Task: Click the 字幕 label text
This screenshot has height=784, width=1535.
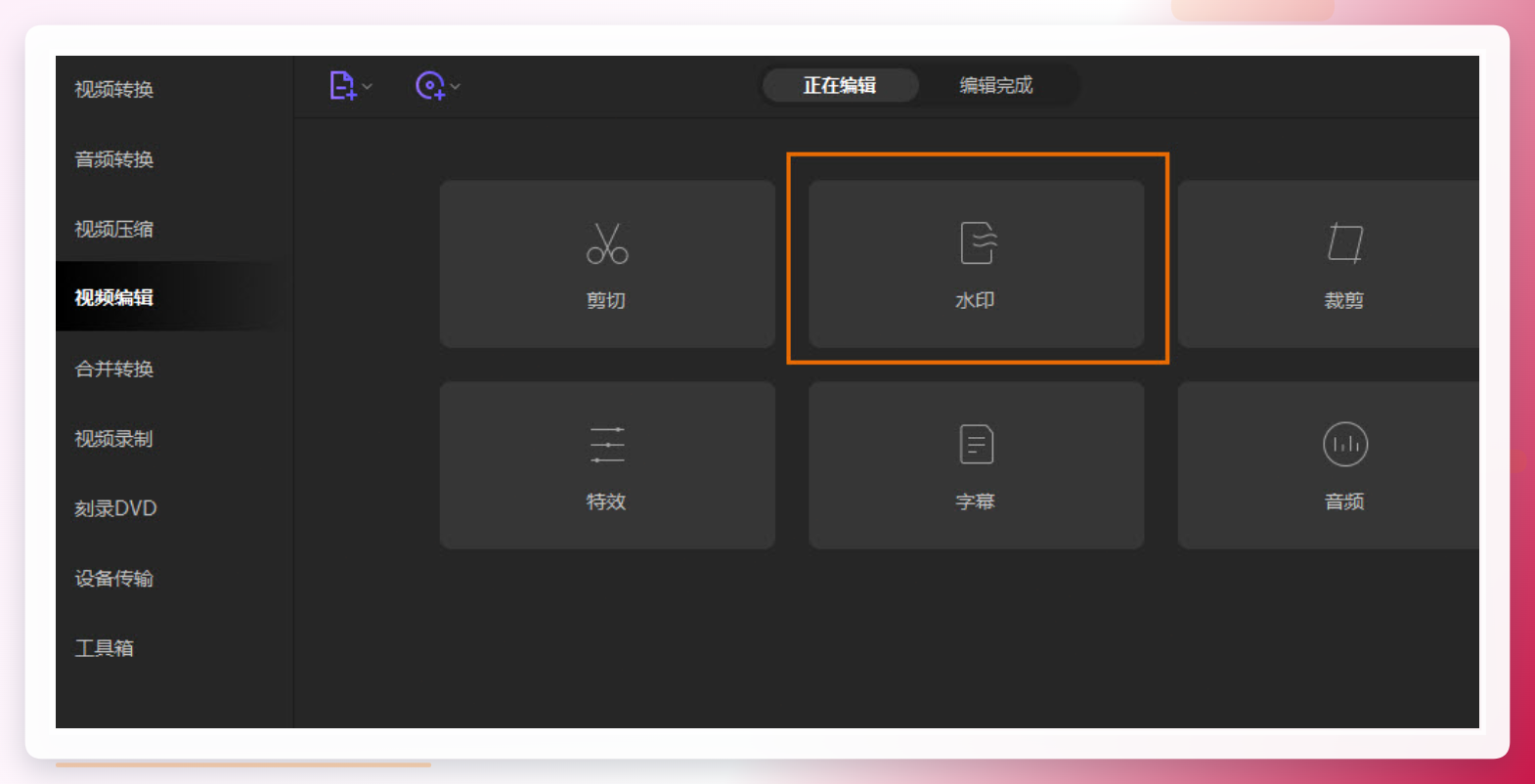Action: tap(975, 501)
